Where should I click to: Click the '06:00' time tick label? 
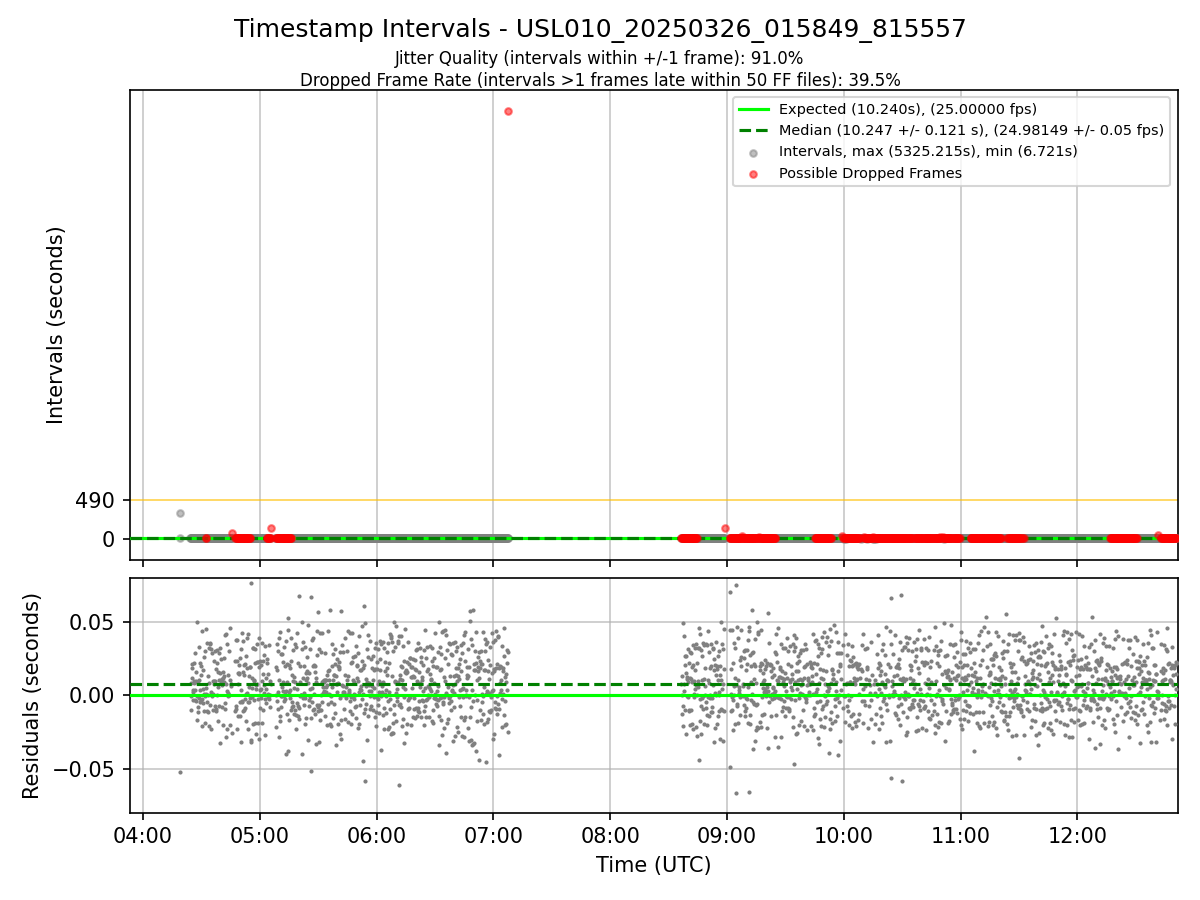coord(377,834)
